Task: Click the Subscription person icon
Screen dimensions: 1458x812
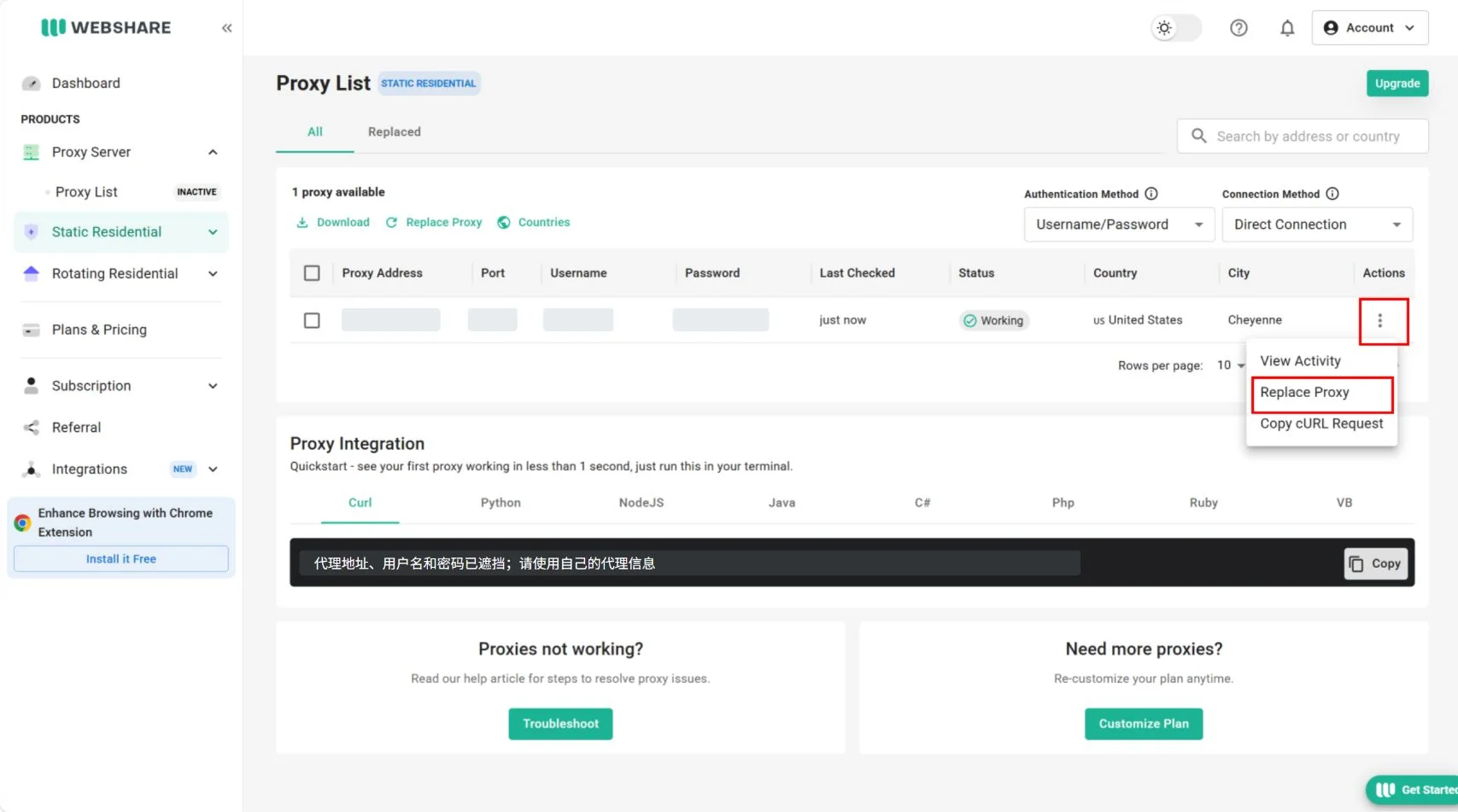Action: 31,386
